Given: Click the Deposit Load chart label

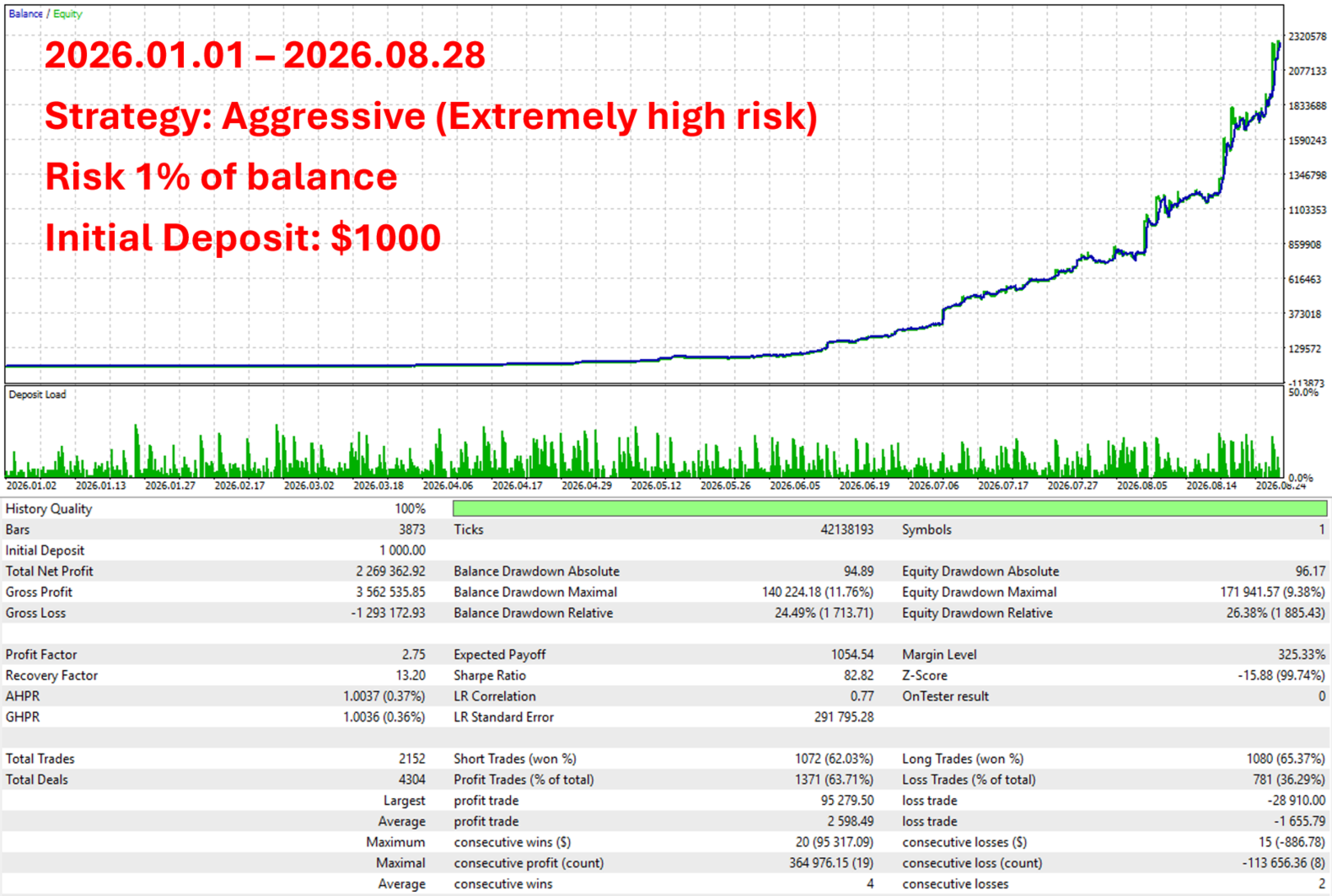Looking at the screenshot, I should 37,394.
